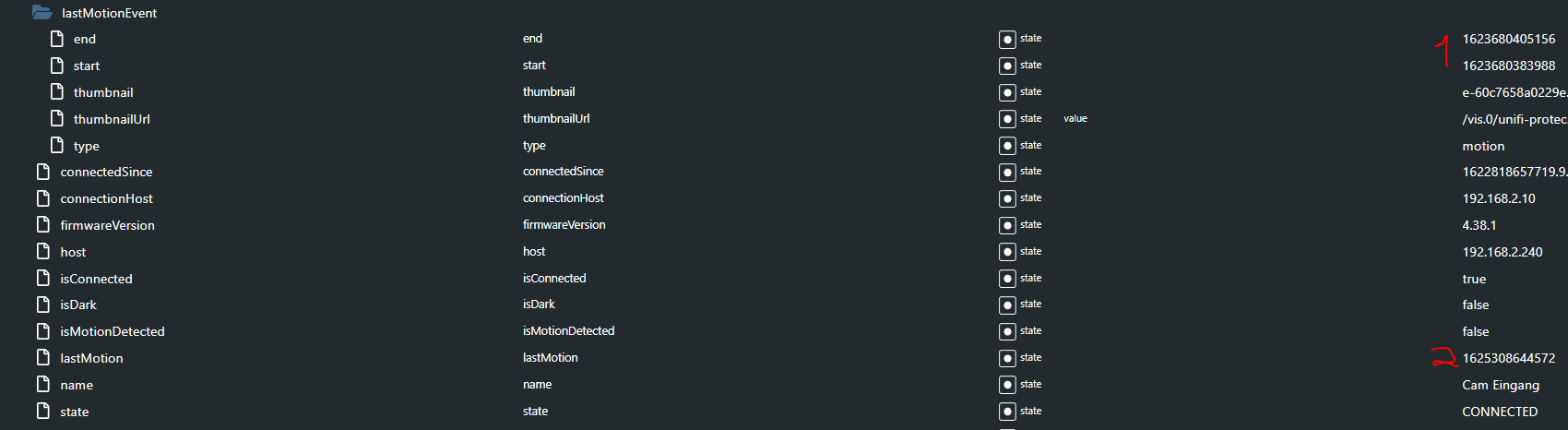Click the 'CONNECTED' state value
The height and width of the screenshot is (430, 1568).
click(1500, 412)
